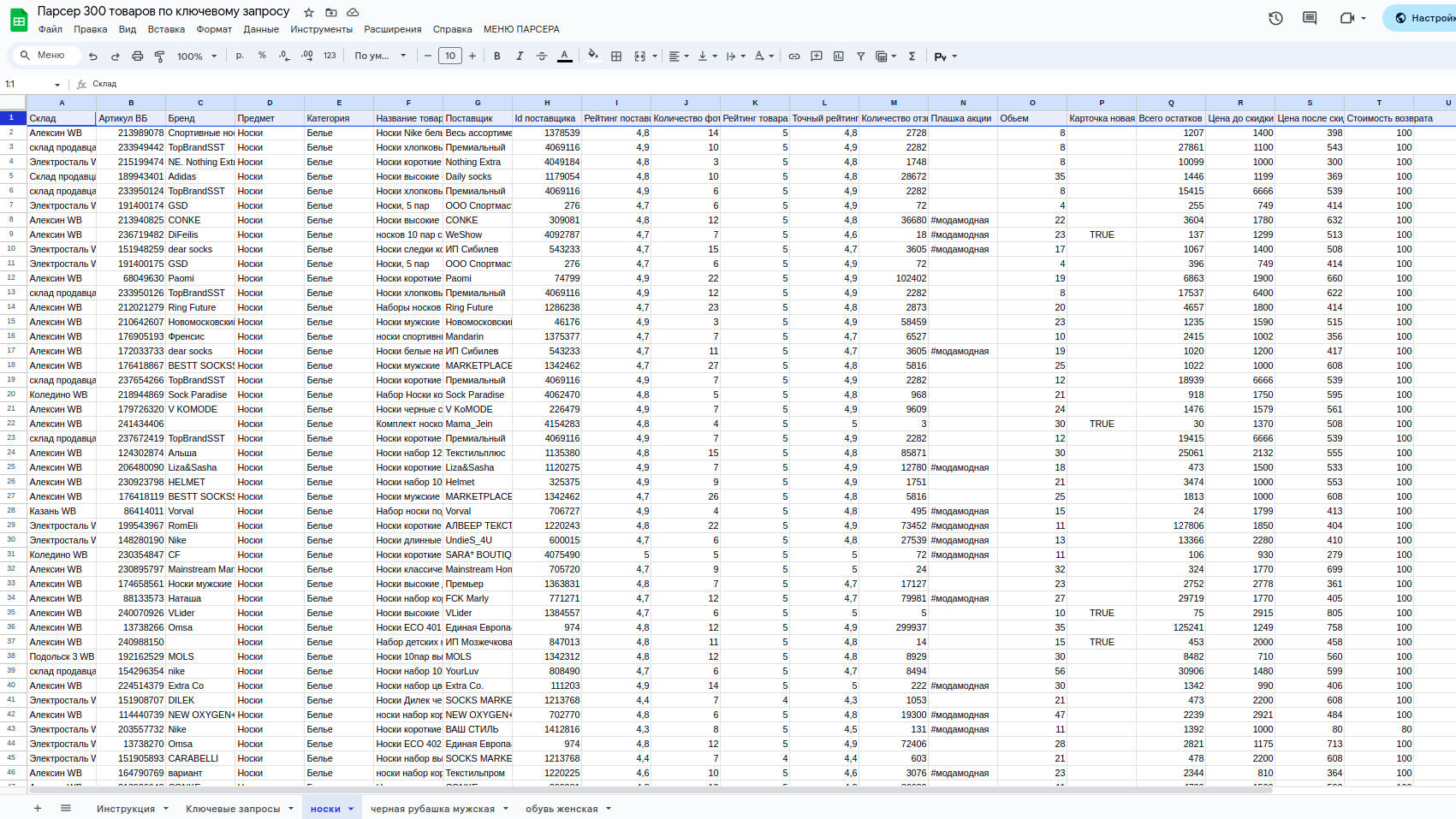Image resolution: width=1456 pixels, height=819 pixels.
Task: Insert a chart from the toolbar
Action: pyautogui.click(x=839, y=56)
